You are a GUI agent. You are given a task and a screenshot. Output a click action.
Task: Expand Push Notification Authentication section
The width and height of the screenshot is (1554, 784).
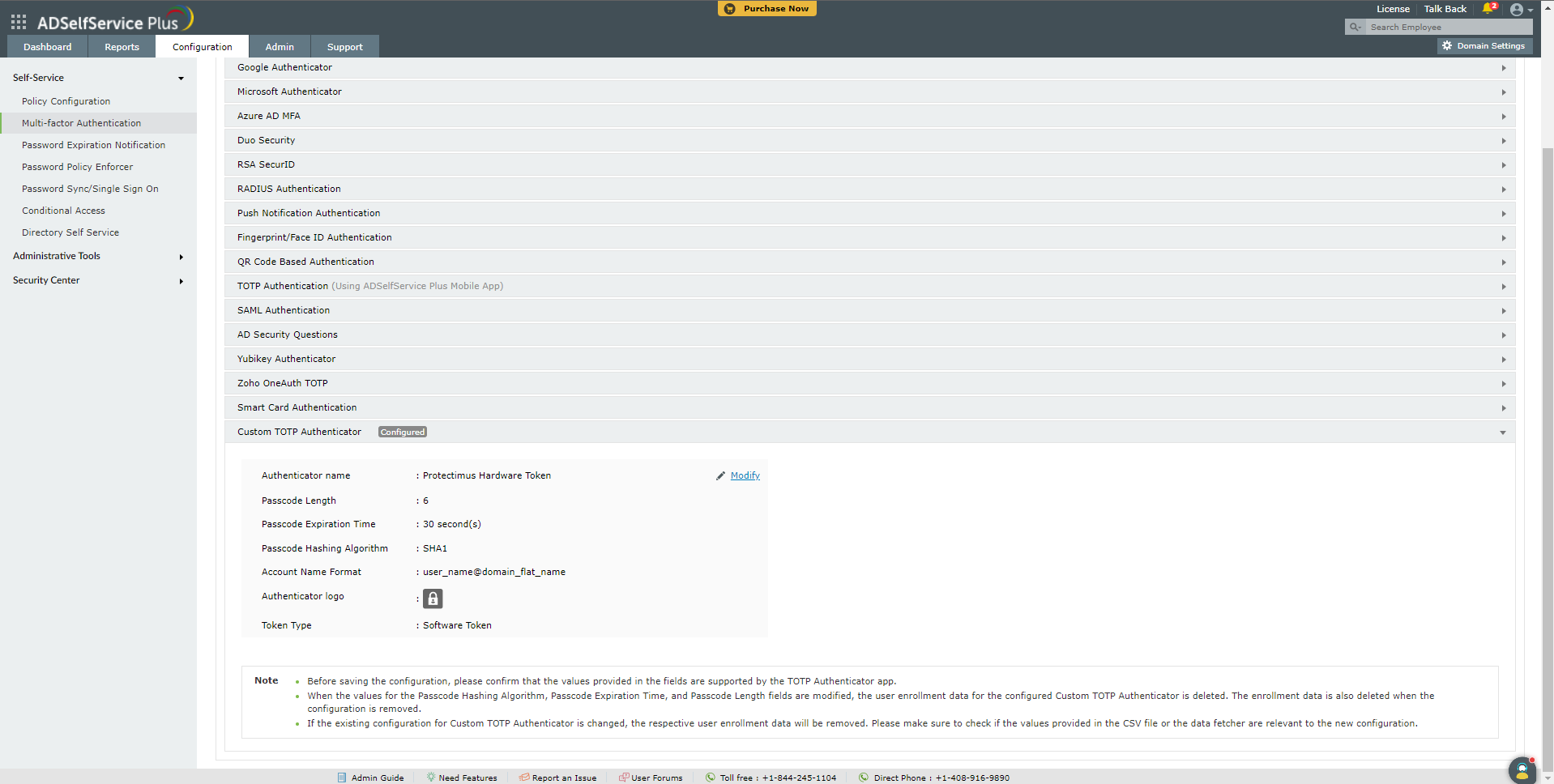[x=869, y=213]
